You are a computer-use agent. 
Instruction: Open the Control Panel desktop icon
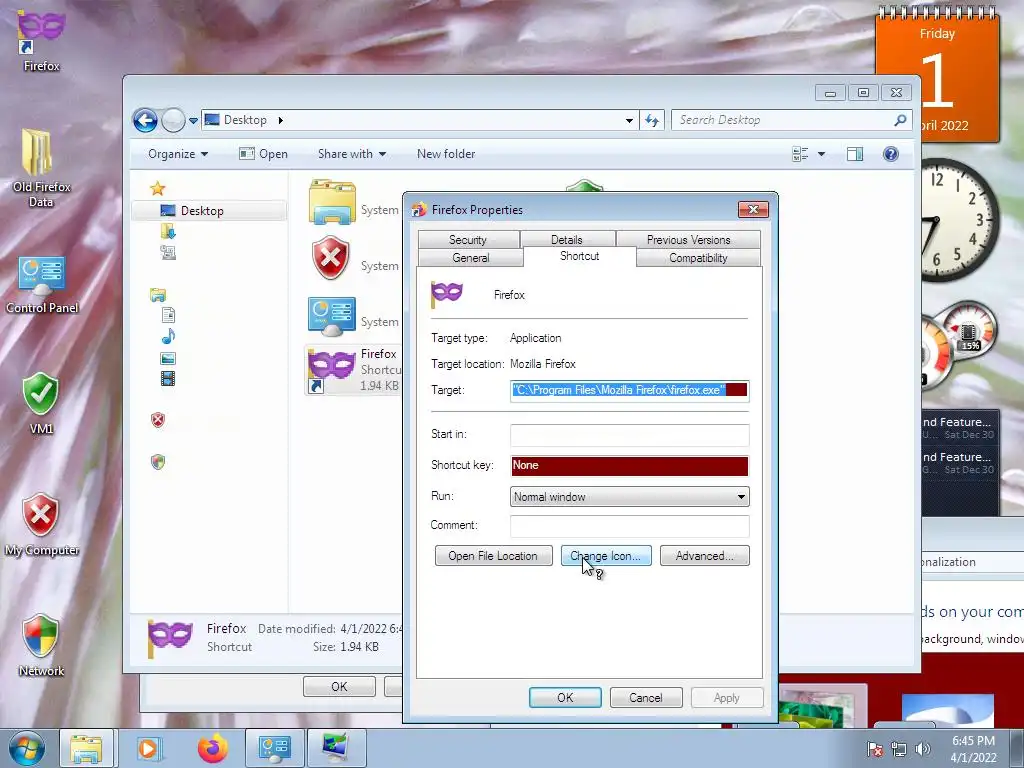tap(42, 285)
